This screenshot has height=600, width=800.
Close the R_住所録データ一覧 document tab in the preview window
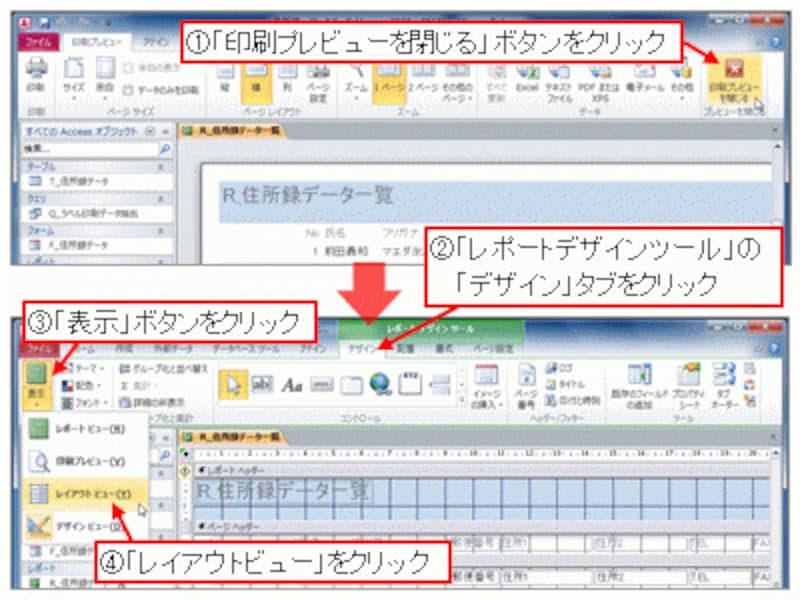pyautogui.click(x=774, y=131)
